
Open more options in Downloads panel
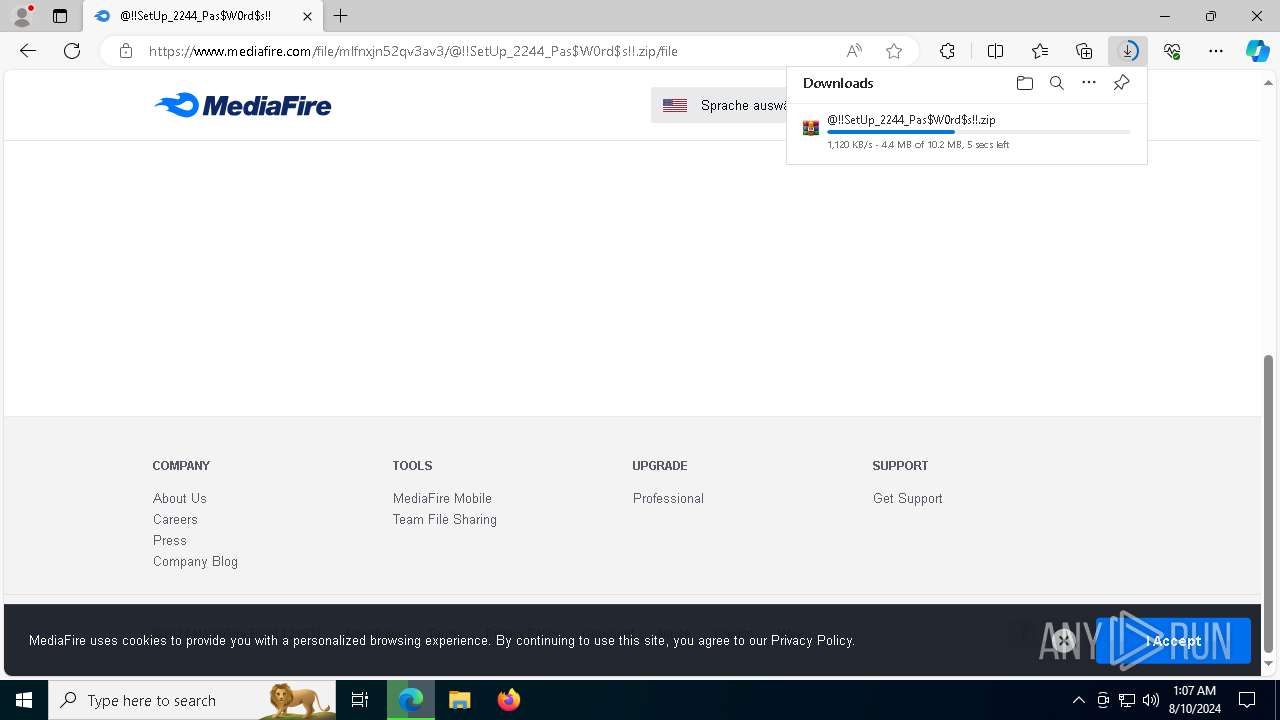click(x=1089, y=83)
